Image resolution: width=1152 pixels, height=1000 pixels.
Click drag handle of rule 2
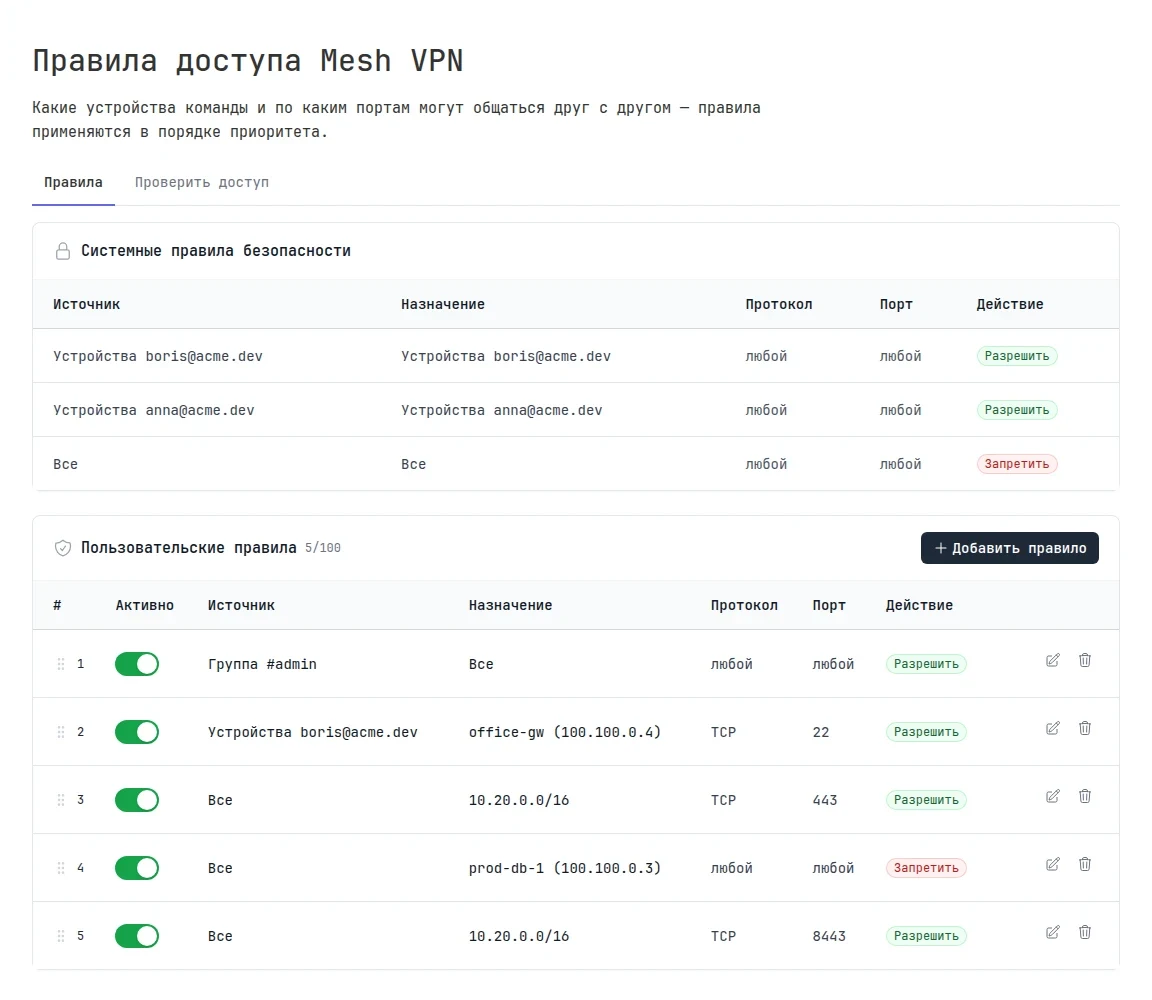tap(61, 732)
